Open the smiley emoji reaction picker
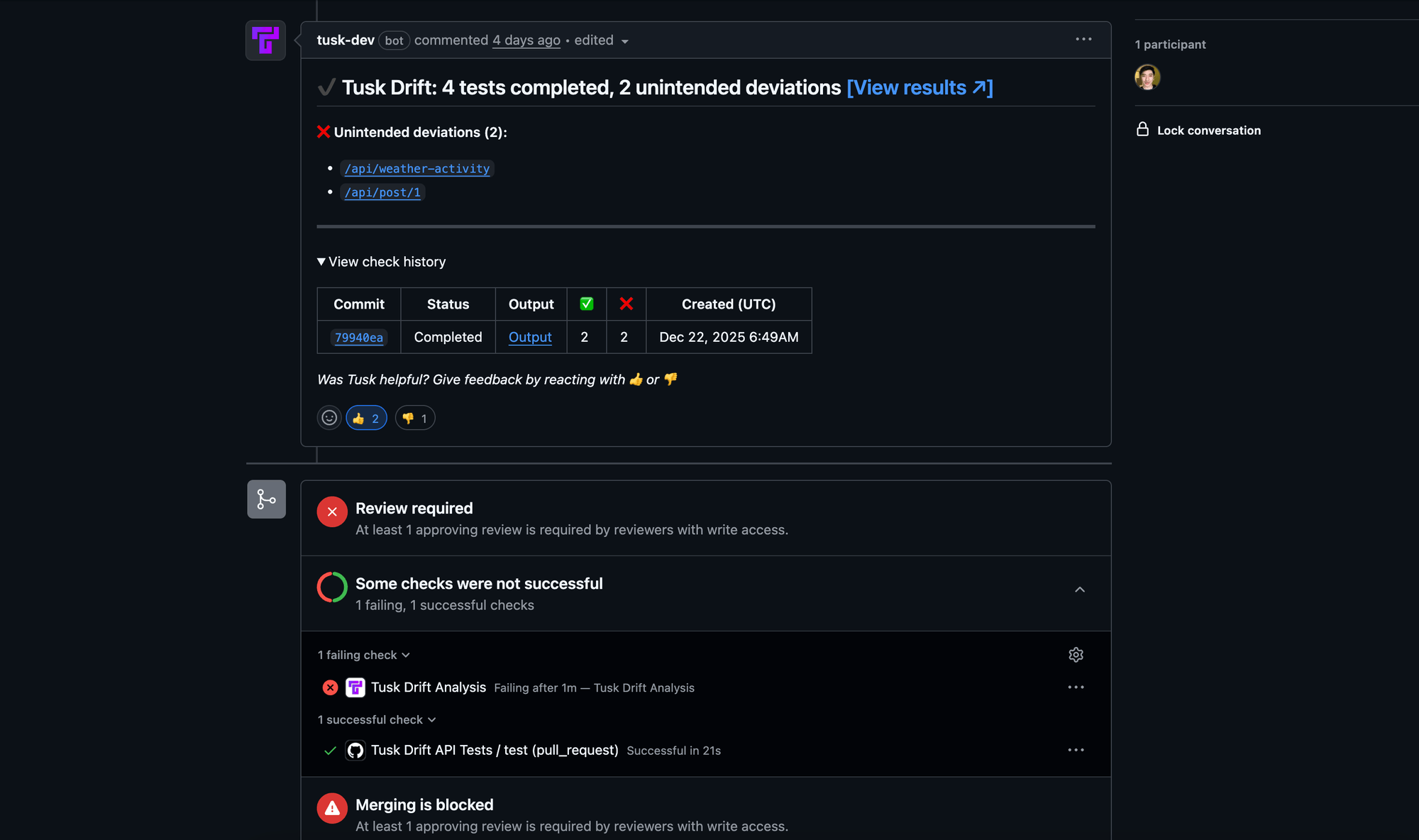The width and height of the screenshot is (1419, 840). point(328,417)
